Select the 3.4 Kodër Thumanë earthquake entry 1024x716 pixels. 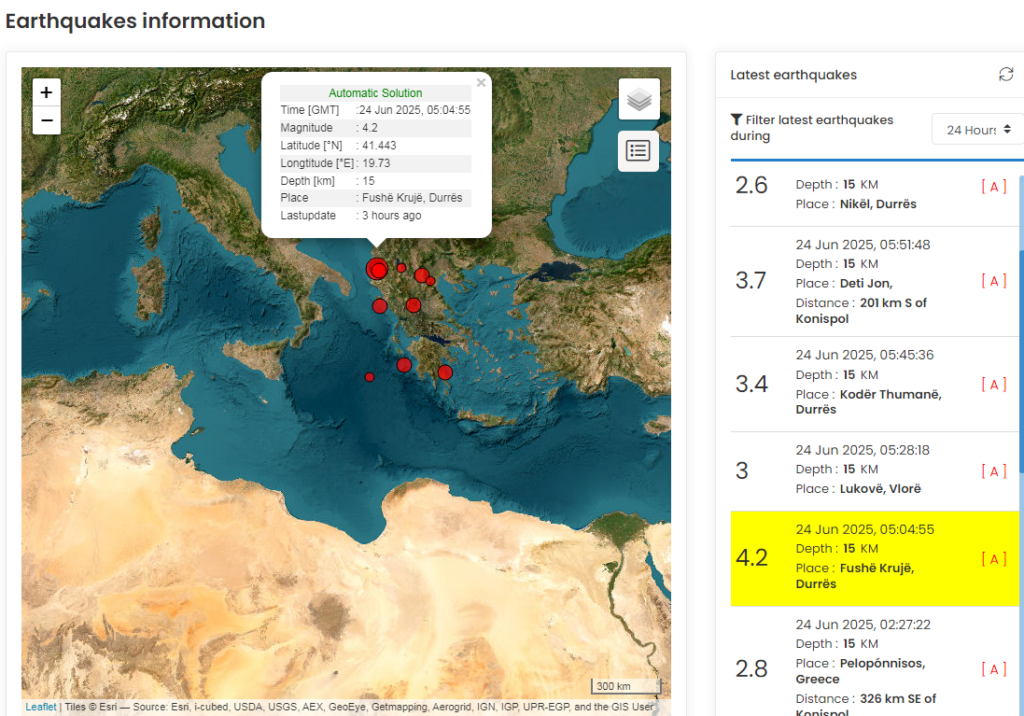[x=870, y=384]
